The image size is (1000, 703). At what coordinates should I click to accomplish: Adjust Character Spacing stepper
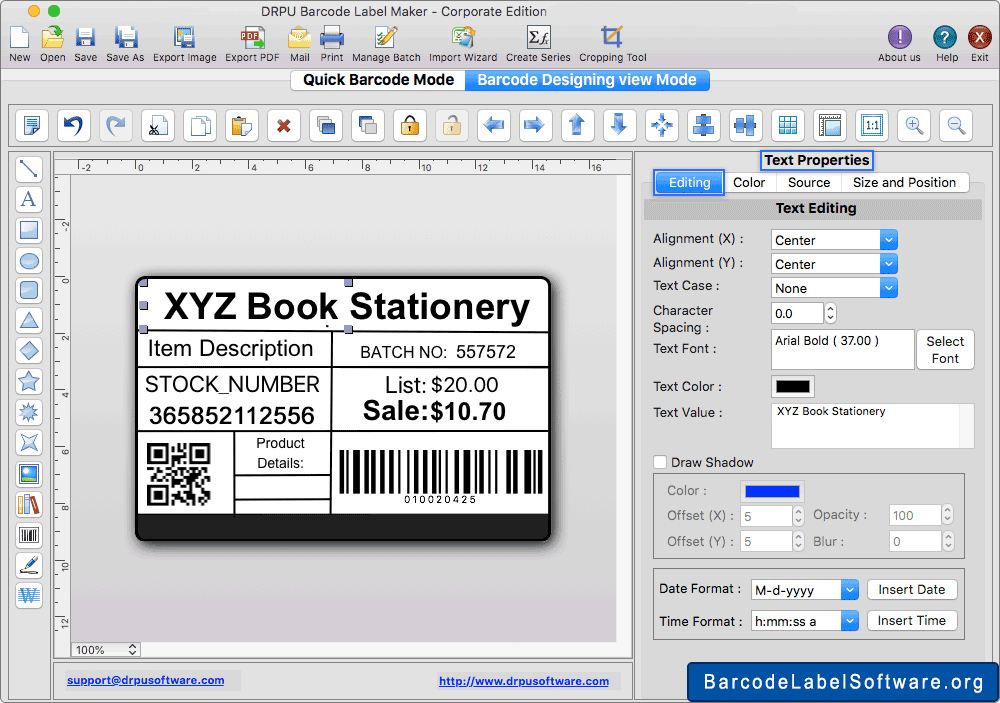coord(830,313)
